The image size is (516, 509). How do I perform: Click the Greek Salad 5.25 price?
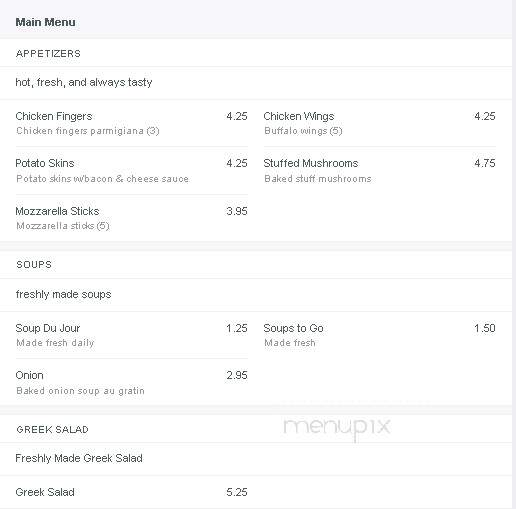237,492
